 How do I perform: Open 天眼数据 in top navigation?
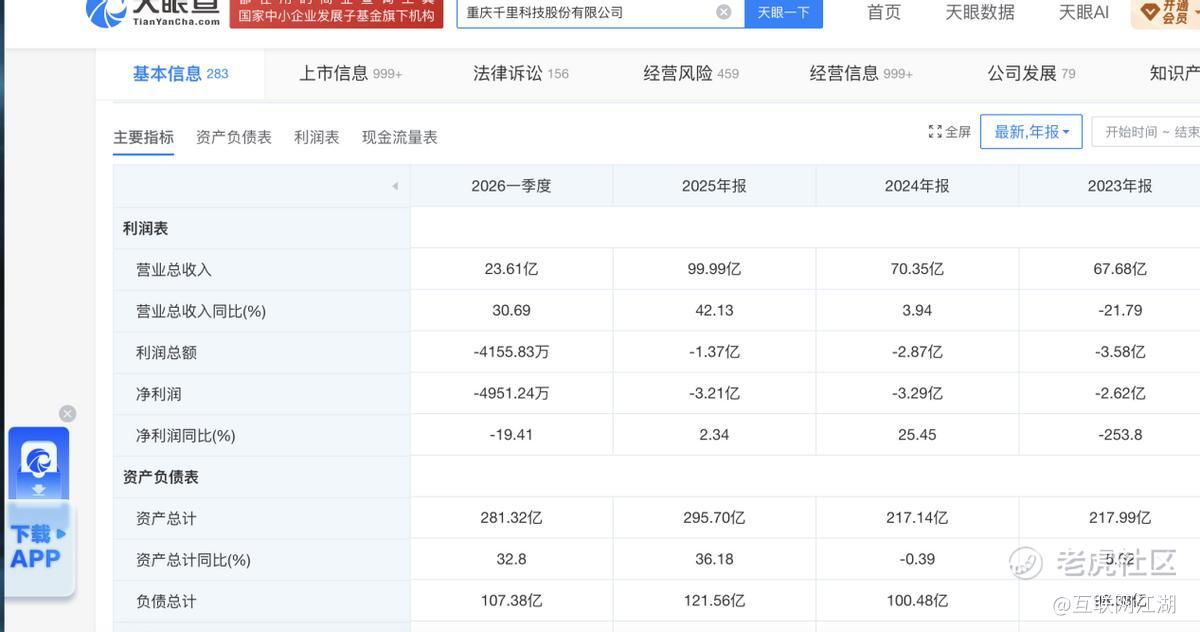click(x=980, y=12)
